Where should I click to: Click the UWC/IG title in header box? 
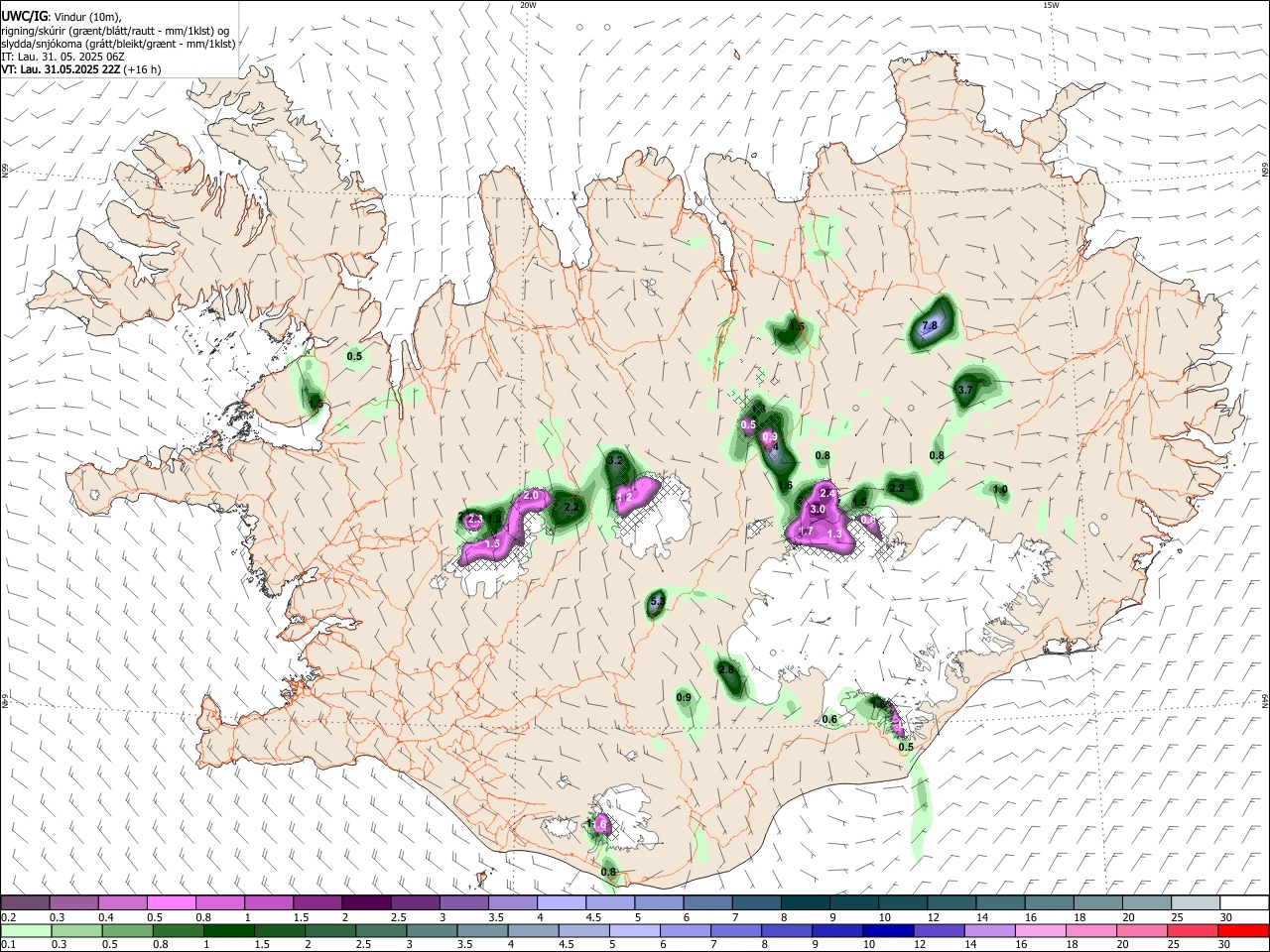(x=23, y=17)
